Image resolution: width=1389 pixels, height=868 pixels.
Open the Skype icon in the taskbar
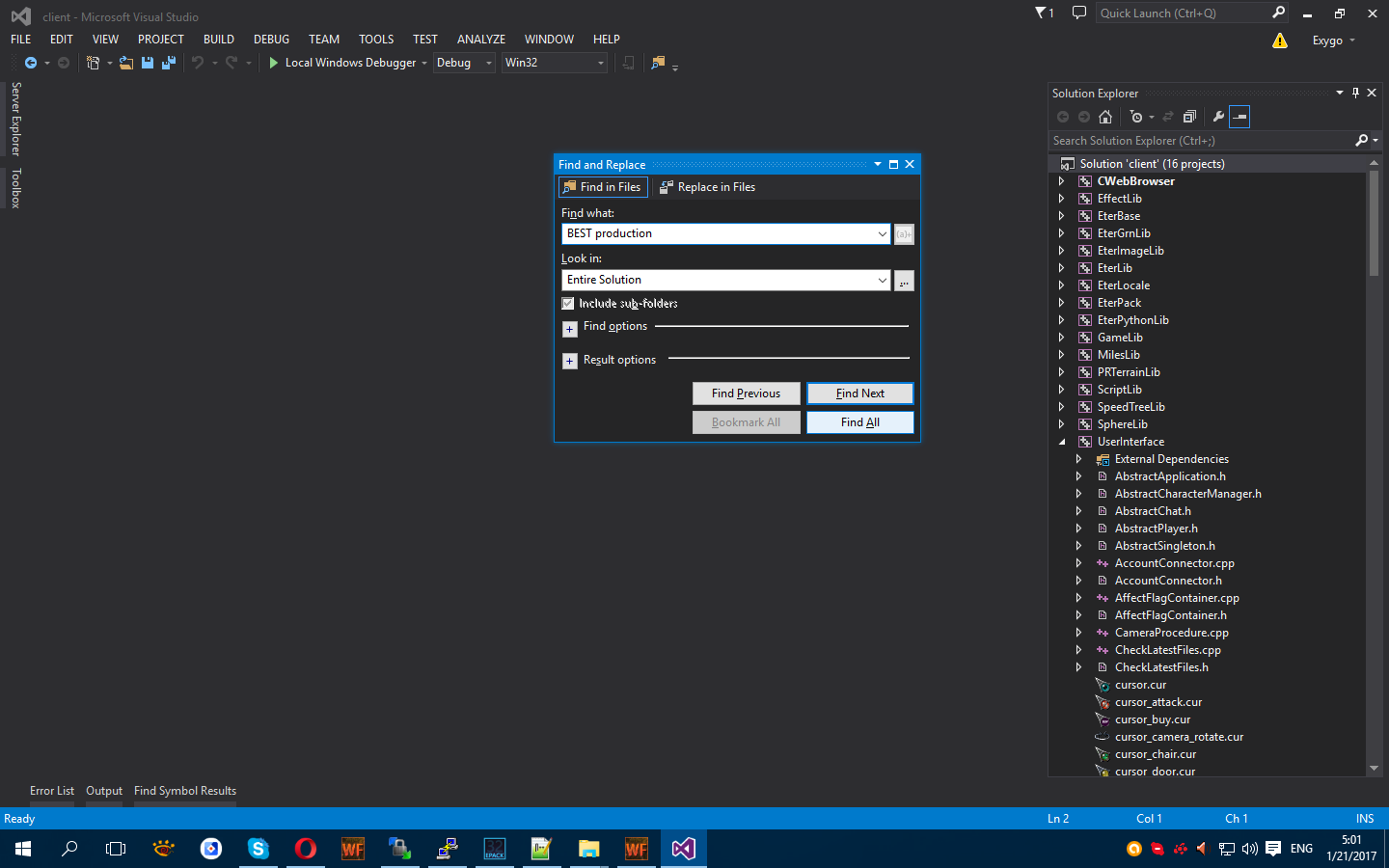[x=259, y=849]
